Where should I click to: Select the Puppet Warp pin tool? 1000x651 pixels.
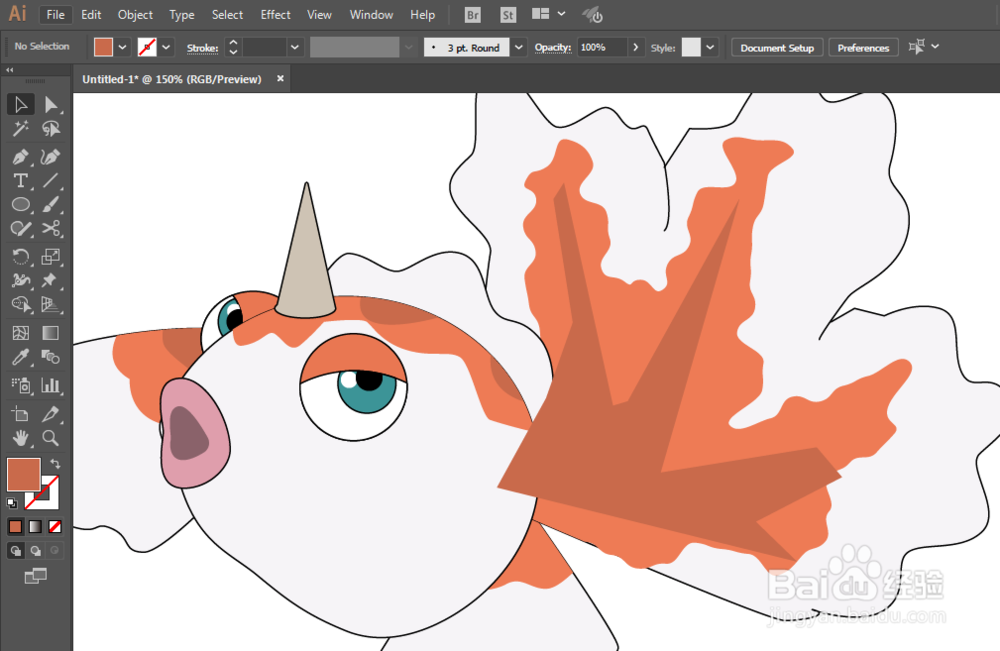pos(50,281)
